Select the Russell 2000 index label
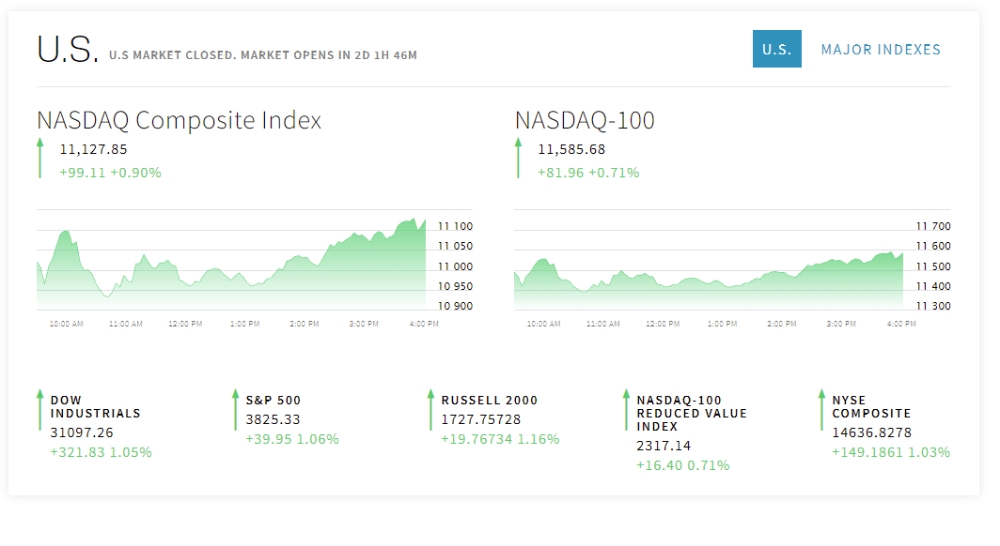Screen dimensions: 1000x546 tap(489, 400)
